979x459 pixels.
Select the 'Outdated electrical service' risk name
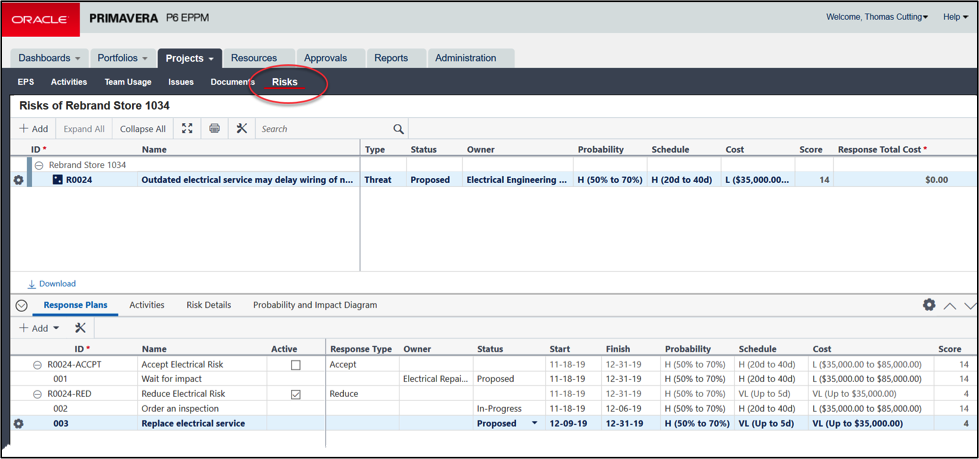click(248, 180)
